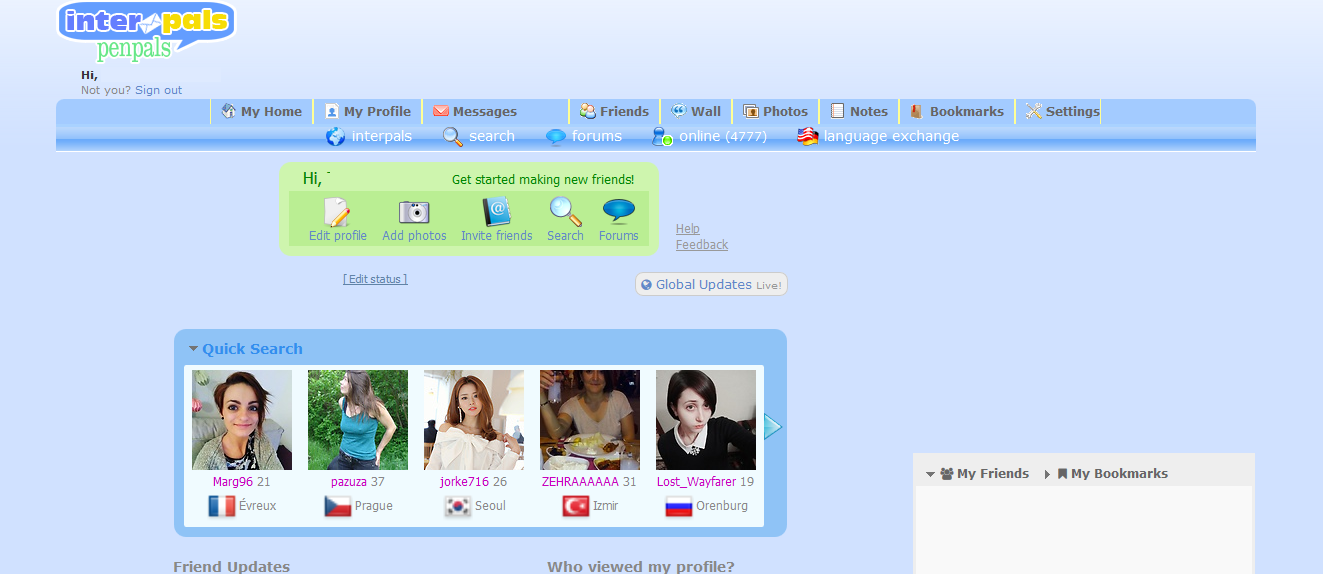The image size is (1323, 574).
Task: Click the online users icon
Action: pos(662,137)
